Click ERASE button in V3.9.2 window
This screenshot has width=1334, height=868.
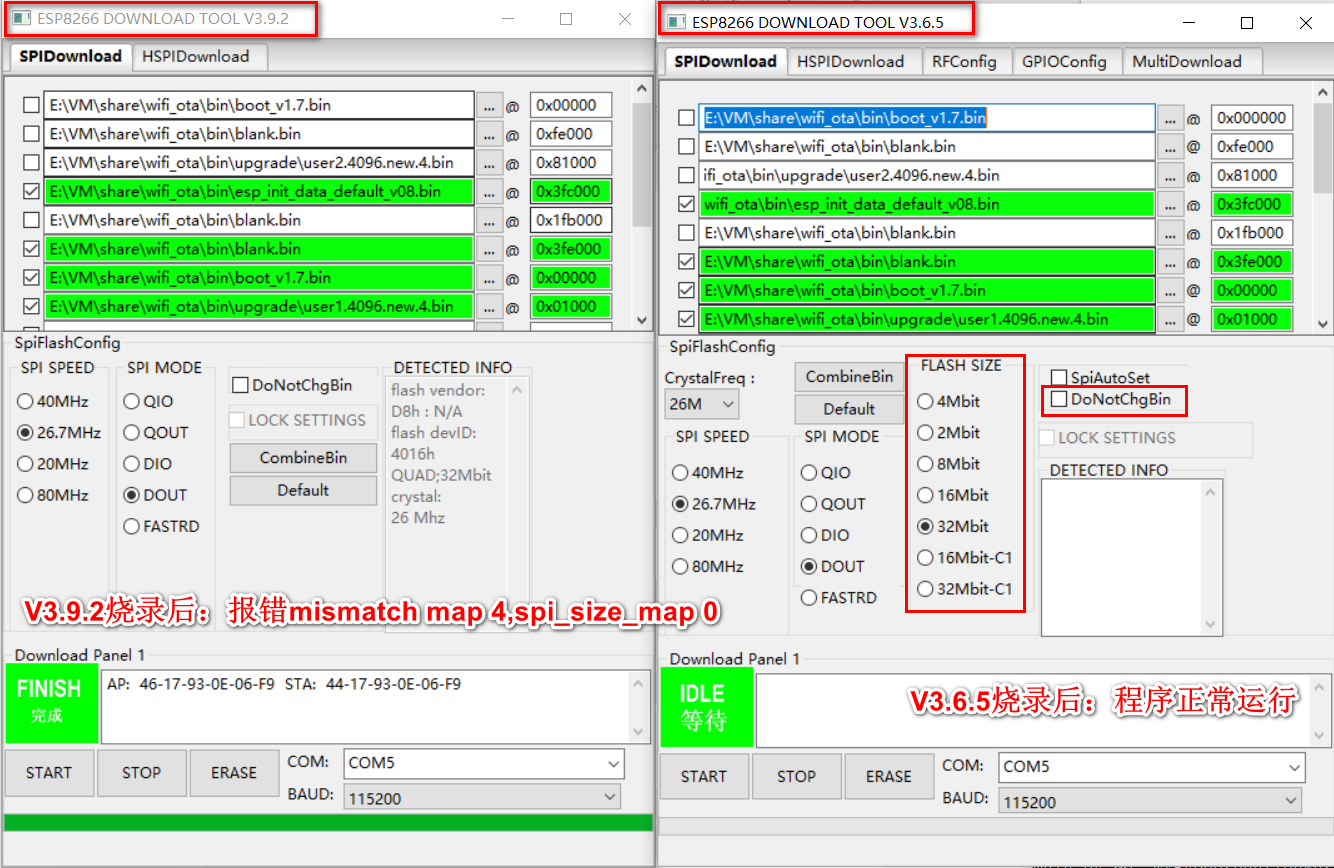coord(234,773)
